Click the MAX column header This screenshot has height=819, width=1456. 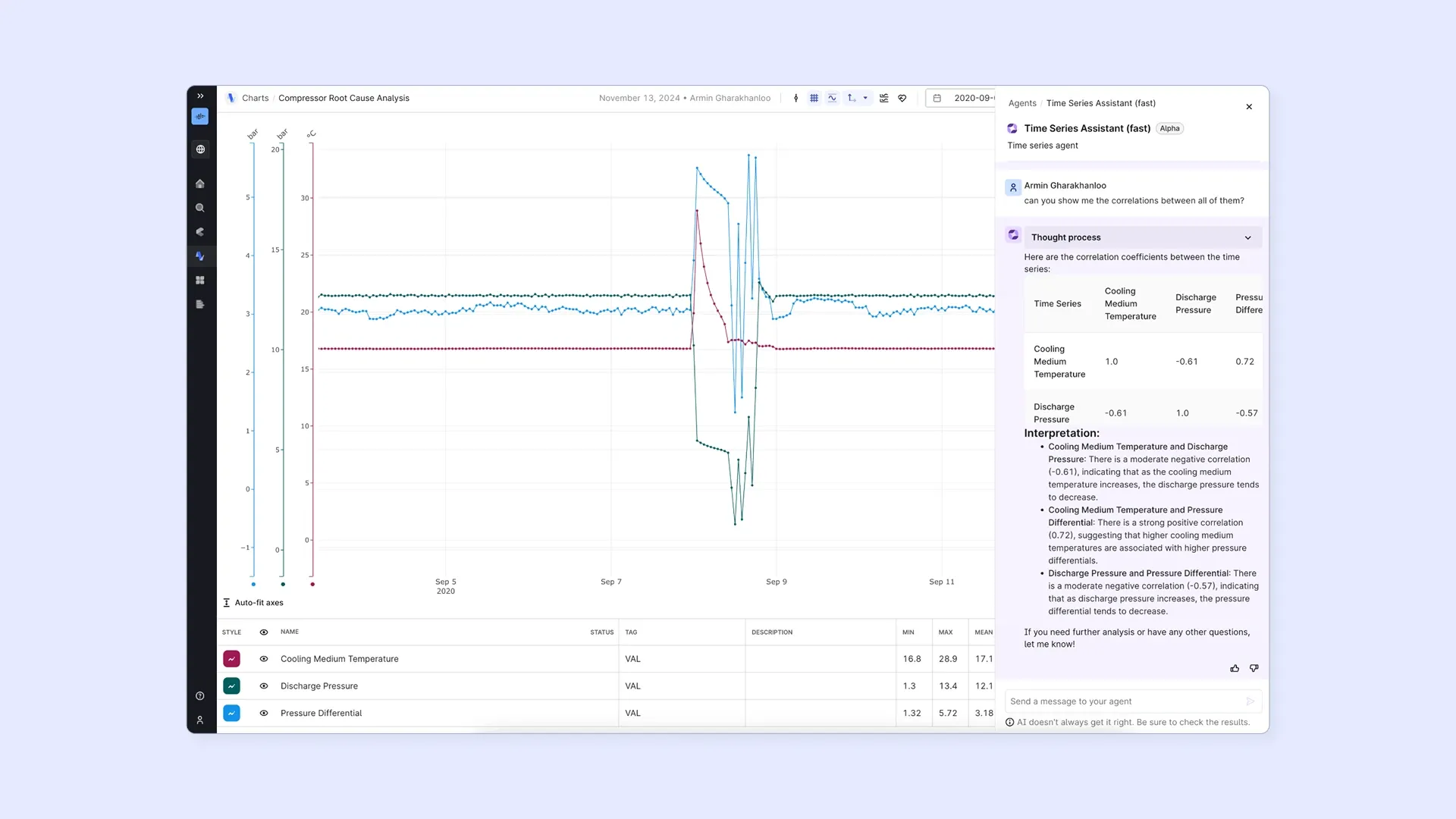tap(946, 632)
